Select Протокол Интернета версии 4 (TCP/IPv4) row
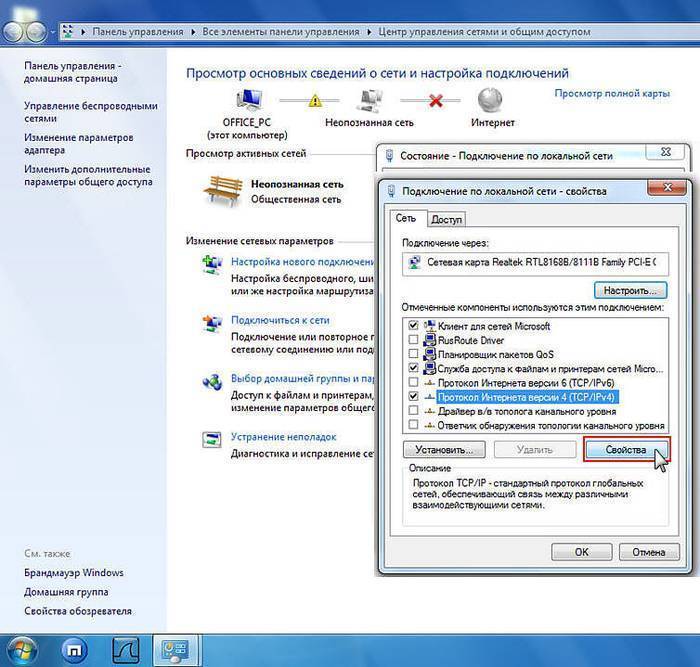 (x=527, y=397)
